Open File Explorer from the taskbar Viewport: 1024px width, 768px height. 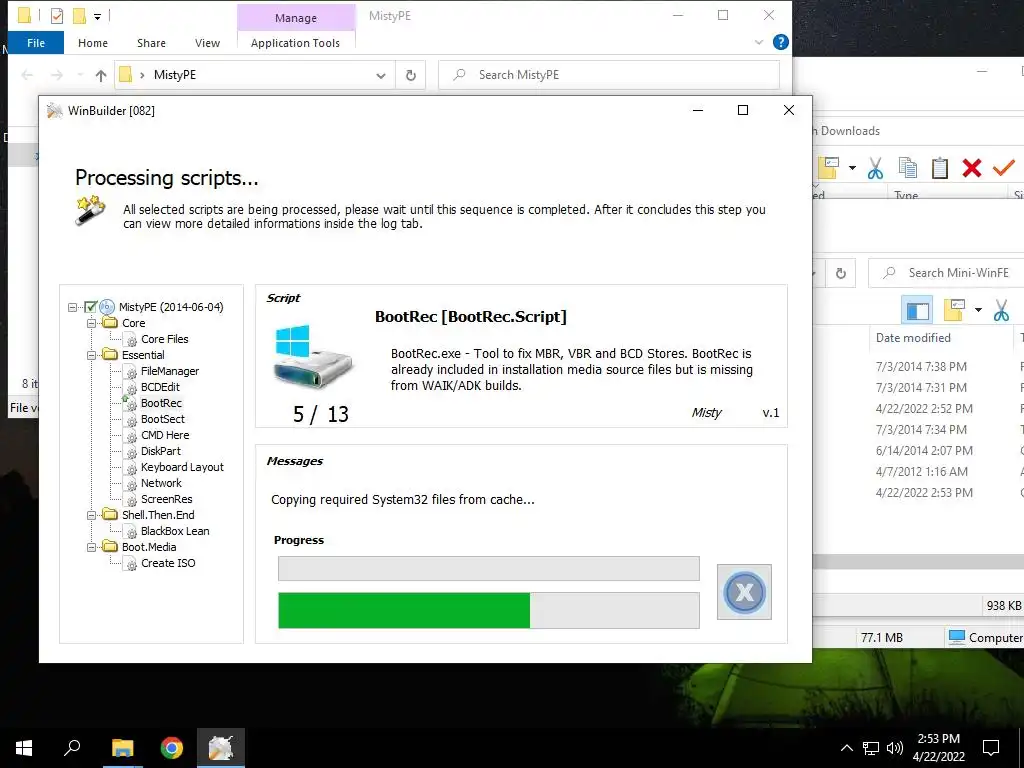pyautogui.click(x=122, y=748)
